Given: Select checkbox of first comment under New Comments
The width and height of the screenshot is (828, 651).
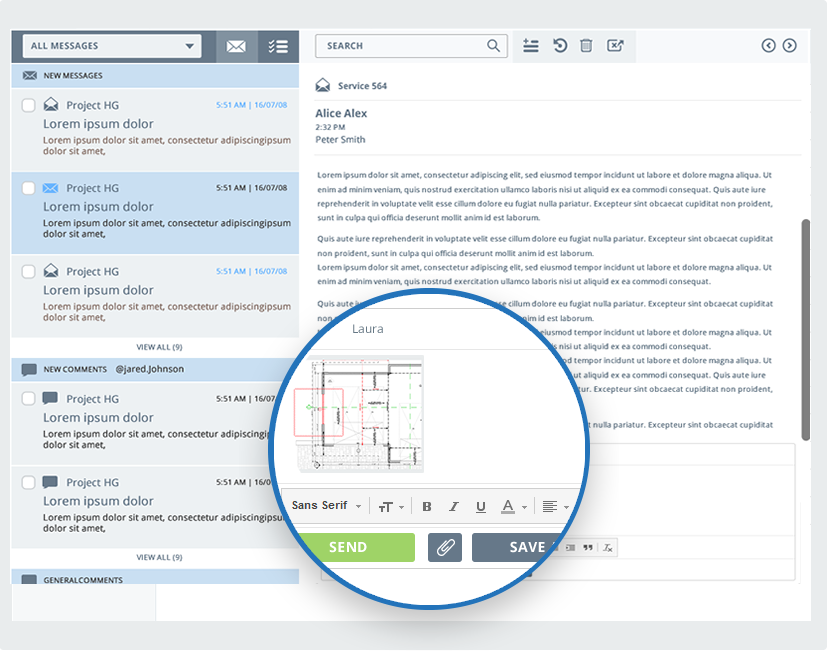Looking at the screenshot, I should click(x=28, y=399).
